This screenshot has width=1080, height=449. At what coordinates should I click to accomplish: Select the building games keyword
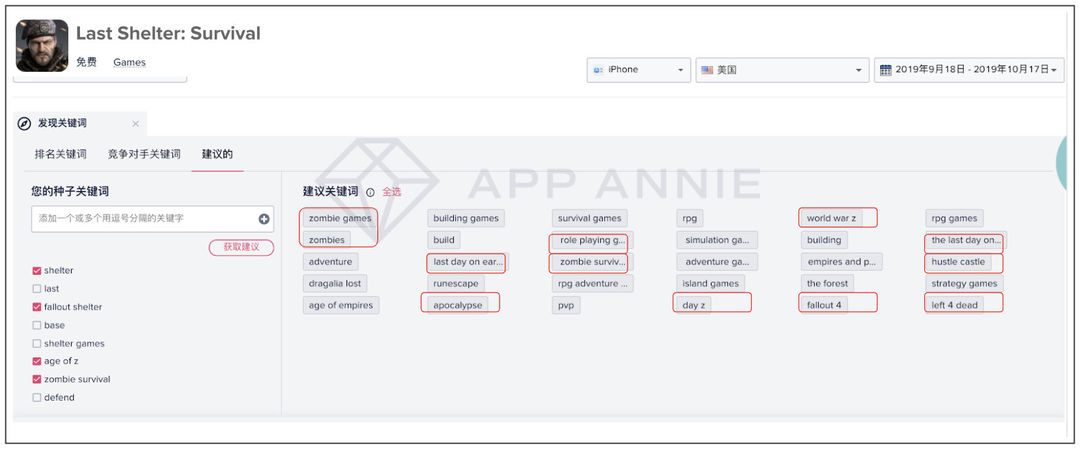tap(466, 218)
